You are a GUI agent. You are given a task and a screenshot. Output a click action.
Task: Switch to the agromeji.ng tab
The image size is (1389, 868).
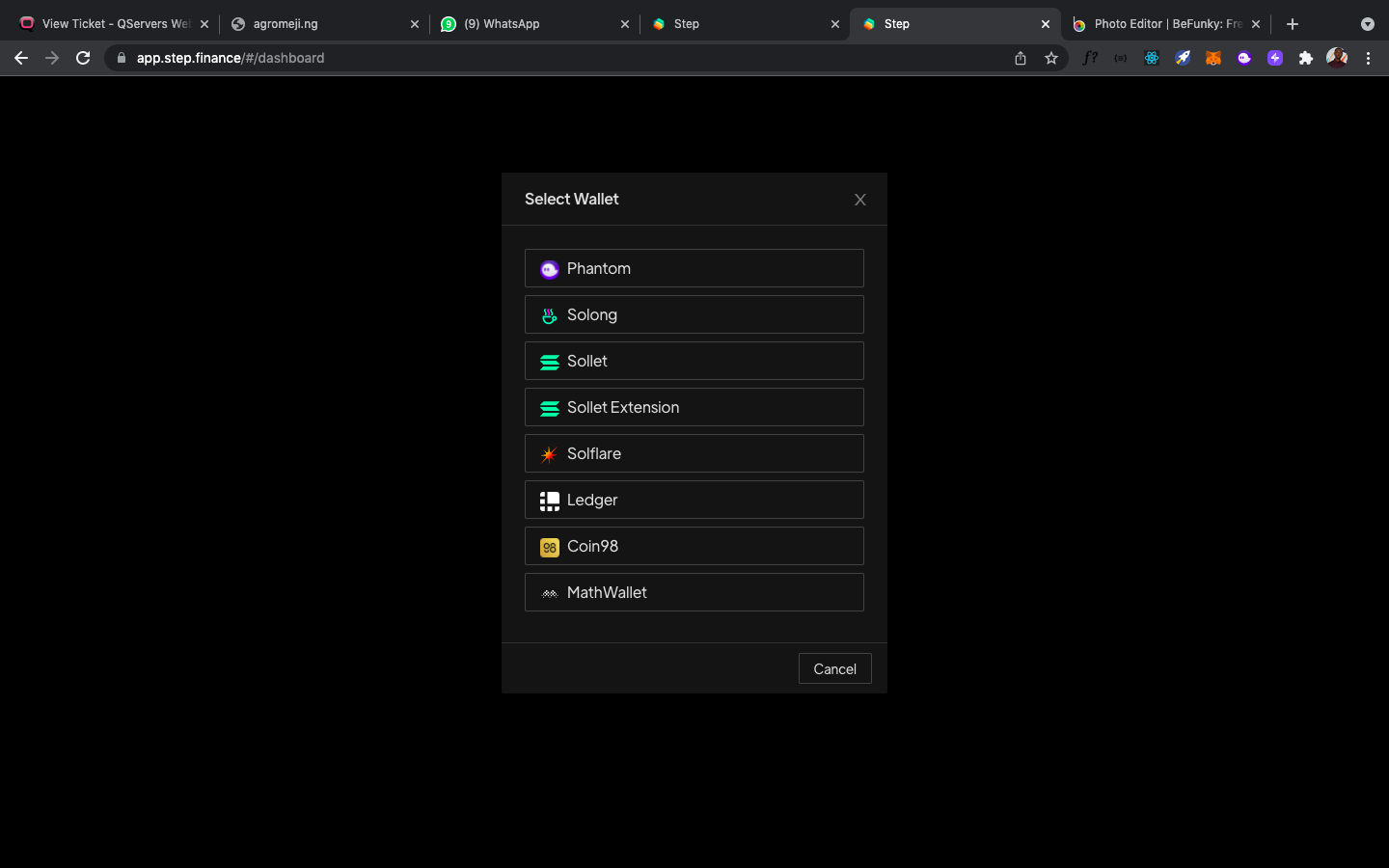point(324,24)
